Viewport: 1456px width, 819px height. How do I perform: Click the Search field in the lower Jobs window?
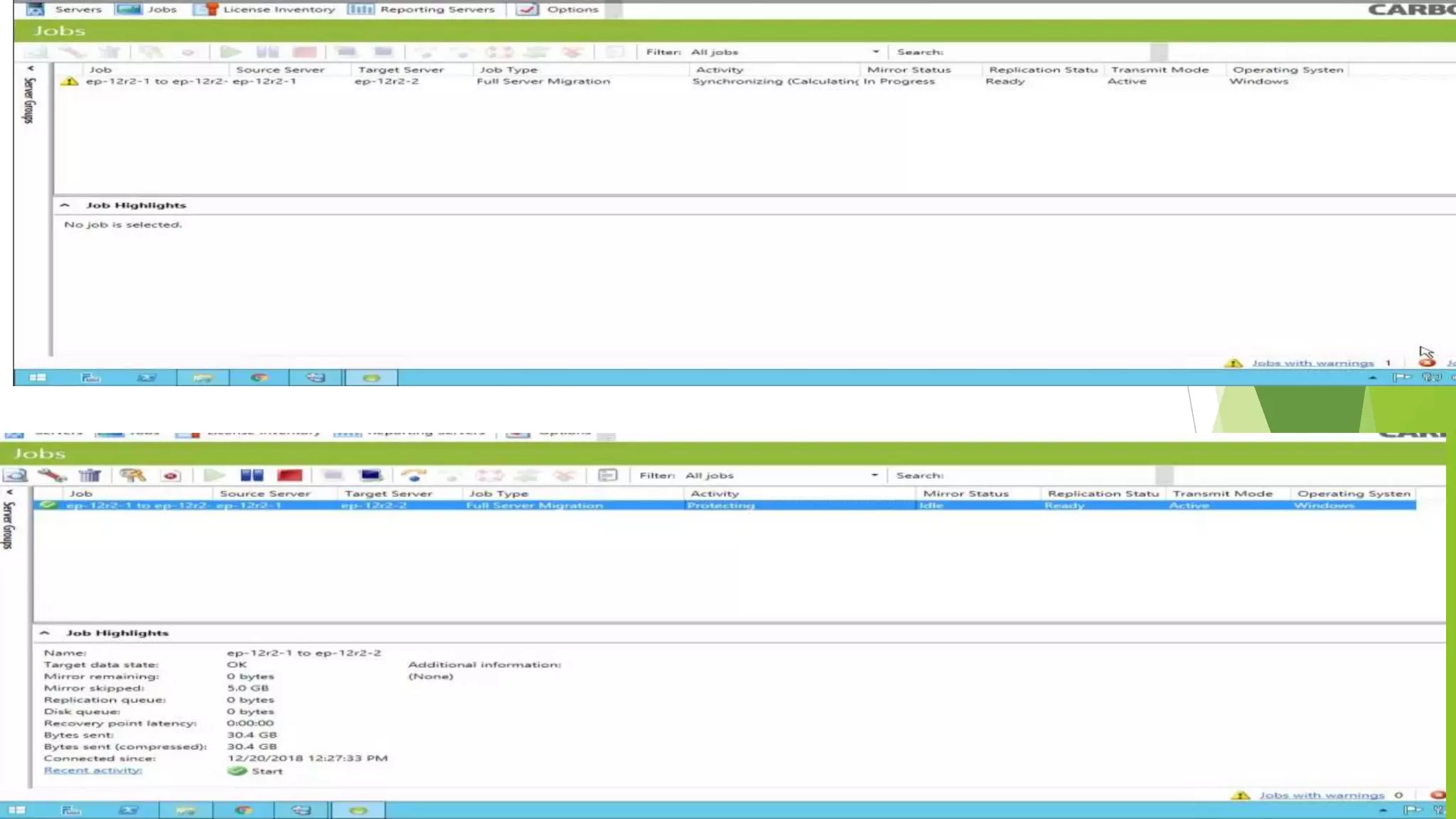(x=1049, y=475)
